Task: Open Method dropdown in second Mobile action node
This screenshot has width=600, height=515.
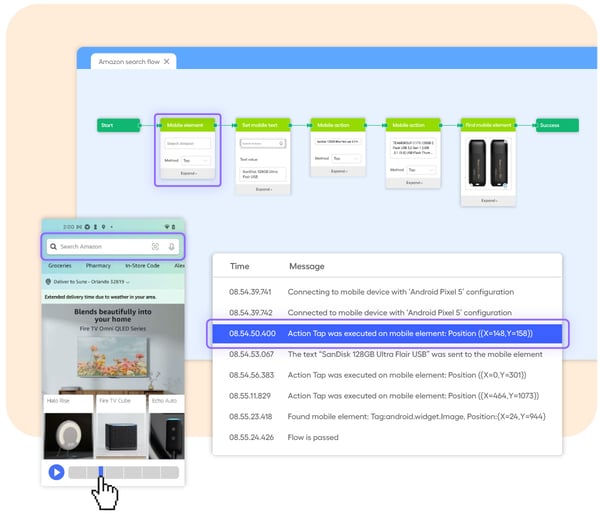Action: 421,169
